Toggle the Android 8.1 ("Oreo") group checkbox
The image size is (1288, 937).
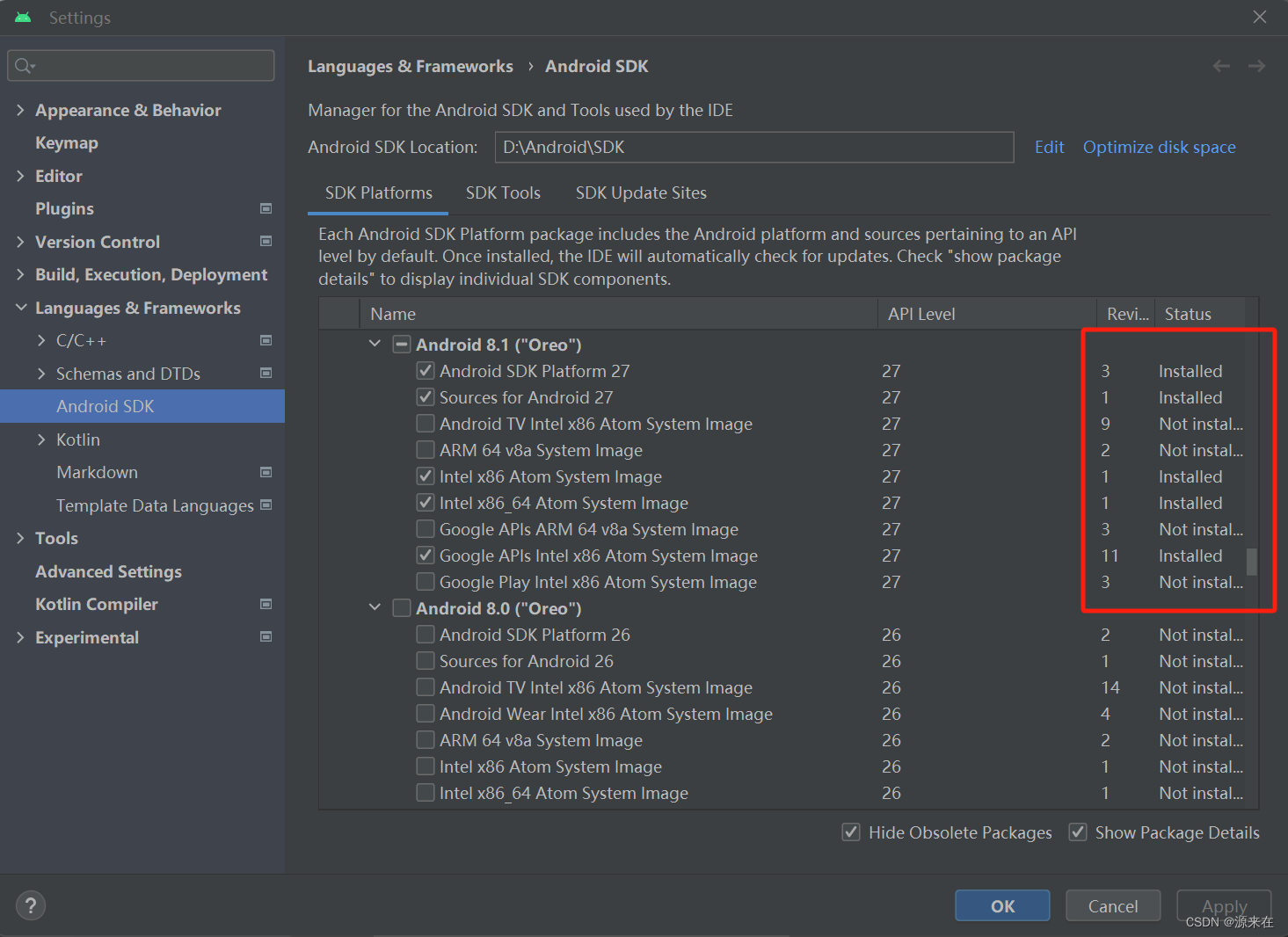click(402, 345)
